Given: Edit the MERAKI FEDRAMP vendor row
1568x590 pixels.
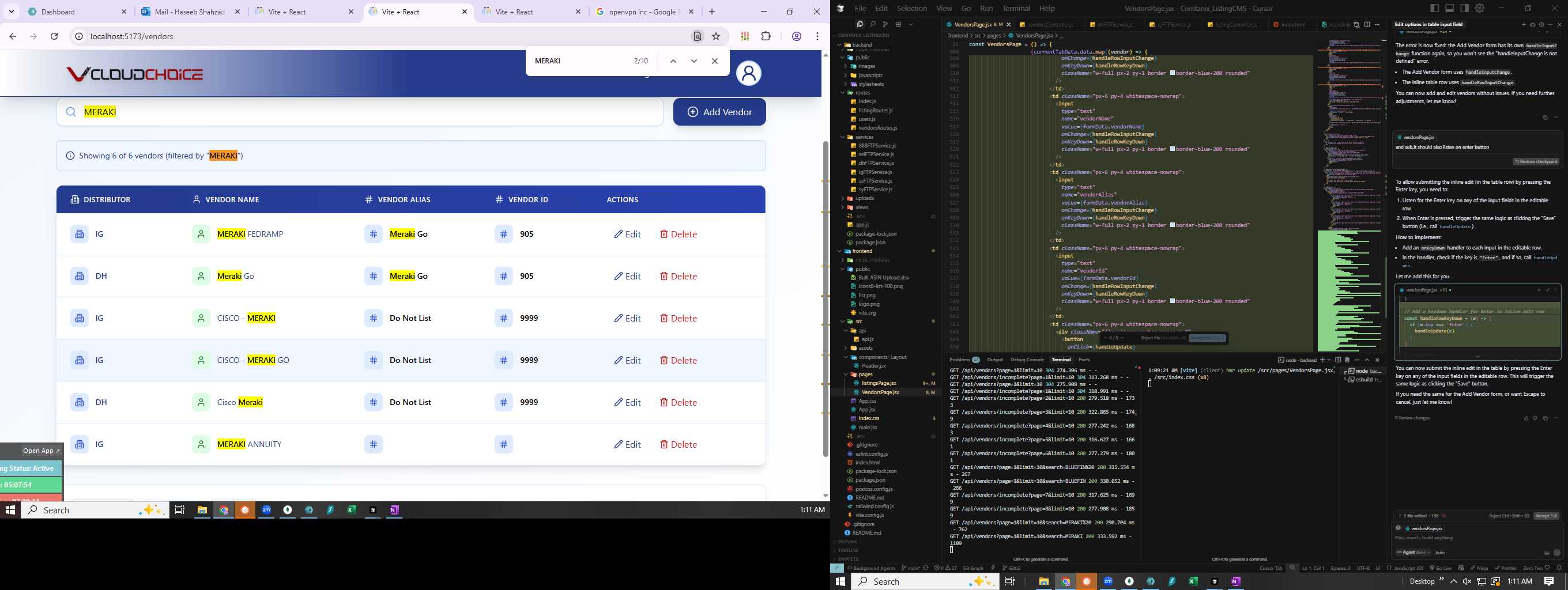Looking at the screenshot, I should click(x=628, y=234).
